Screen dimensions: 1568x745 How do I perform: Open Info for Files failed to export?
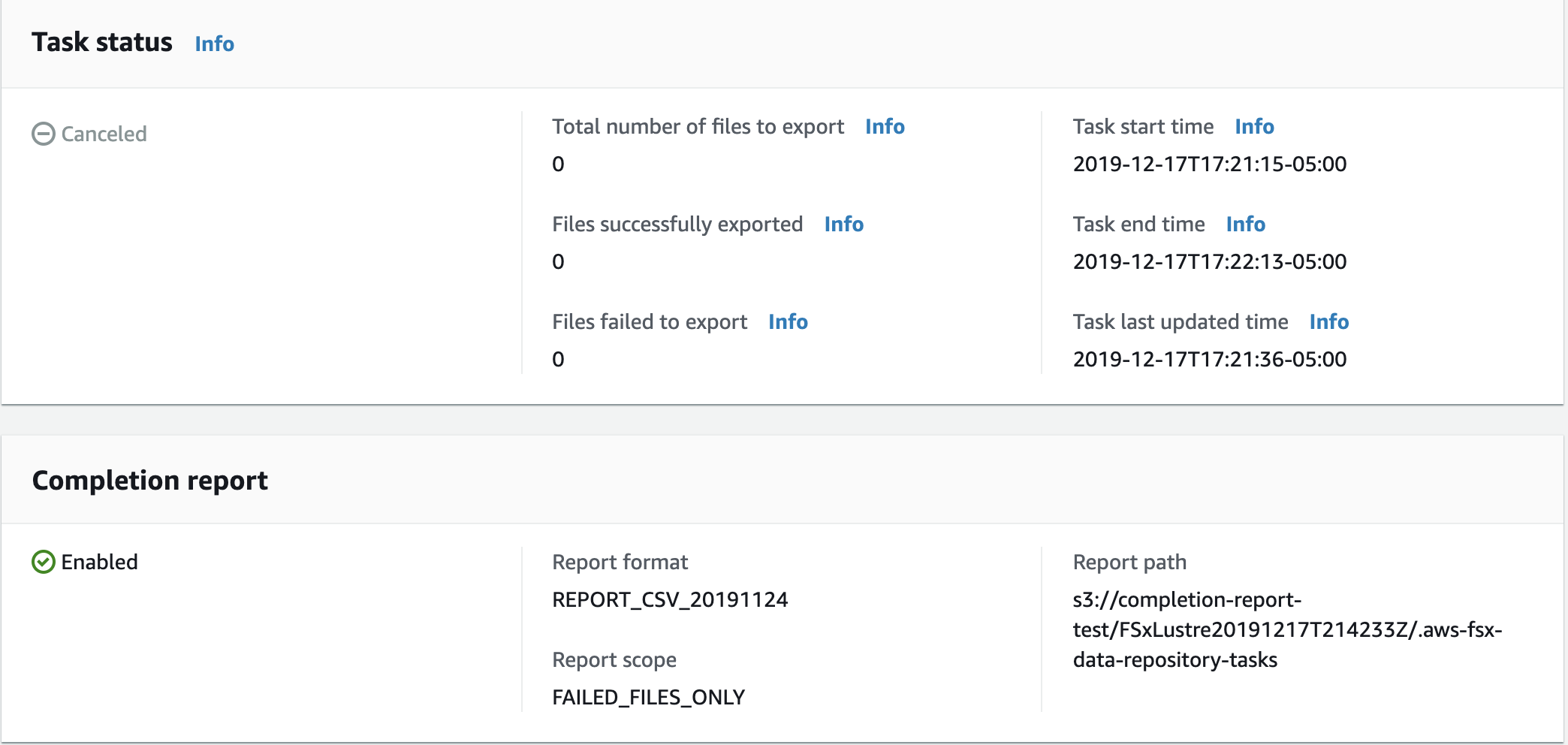coord(788,321)
